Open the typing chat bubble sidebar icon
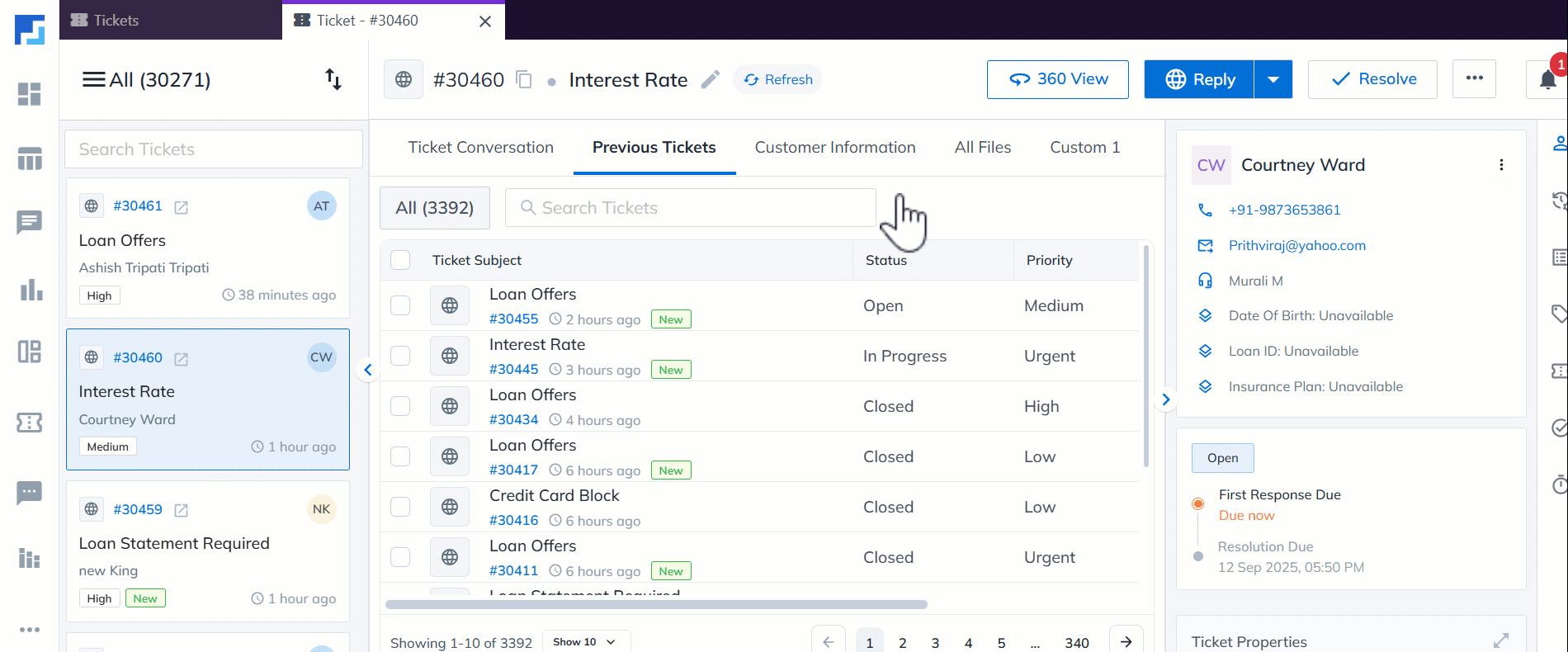The width and height of the screenshot is (1568, 652). coord(30,493)
